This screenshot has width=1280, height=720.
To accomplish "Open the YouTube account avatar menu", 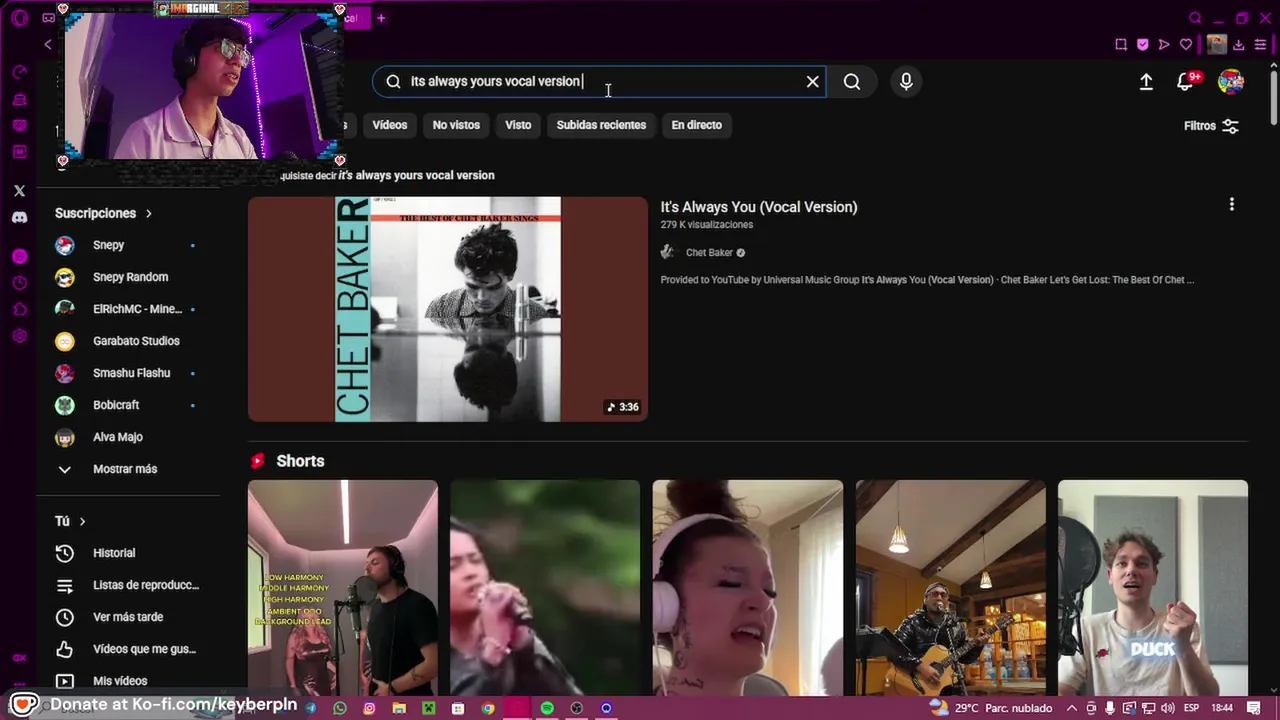I will pyautogui.click(x=1231, y=82).
